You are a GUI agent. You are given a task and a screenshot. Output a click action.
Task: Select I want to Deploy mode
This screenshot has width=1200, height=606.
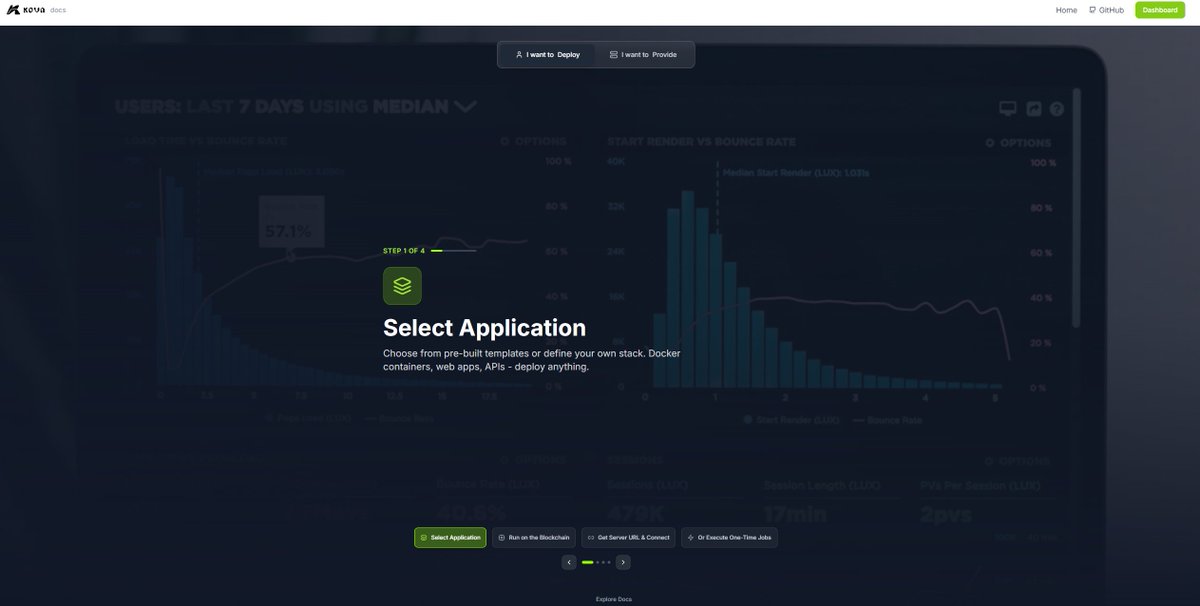(547, 52)
